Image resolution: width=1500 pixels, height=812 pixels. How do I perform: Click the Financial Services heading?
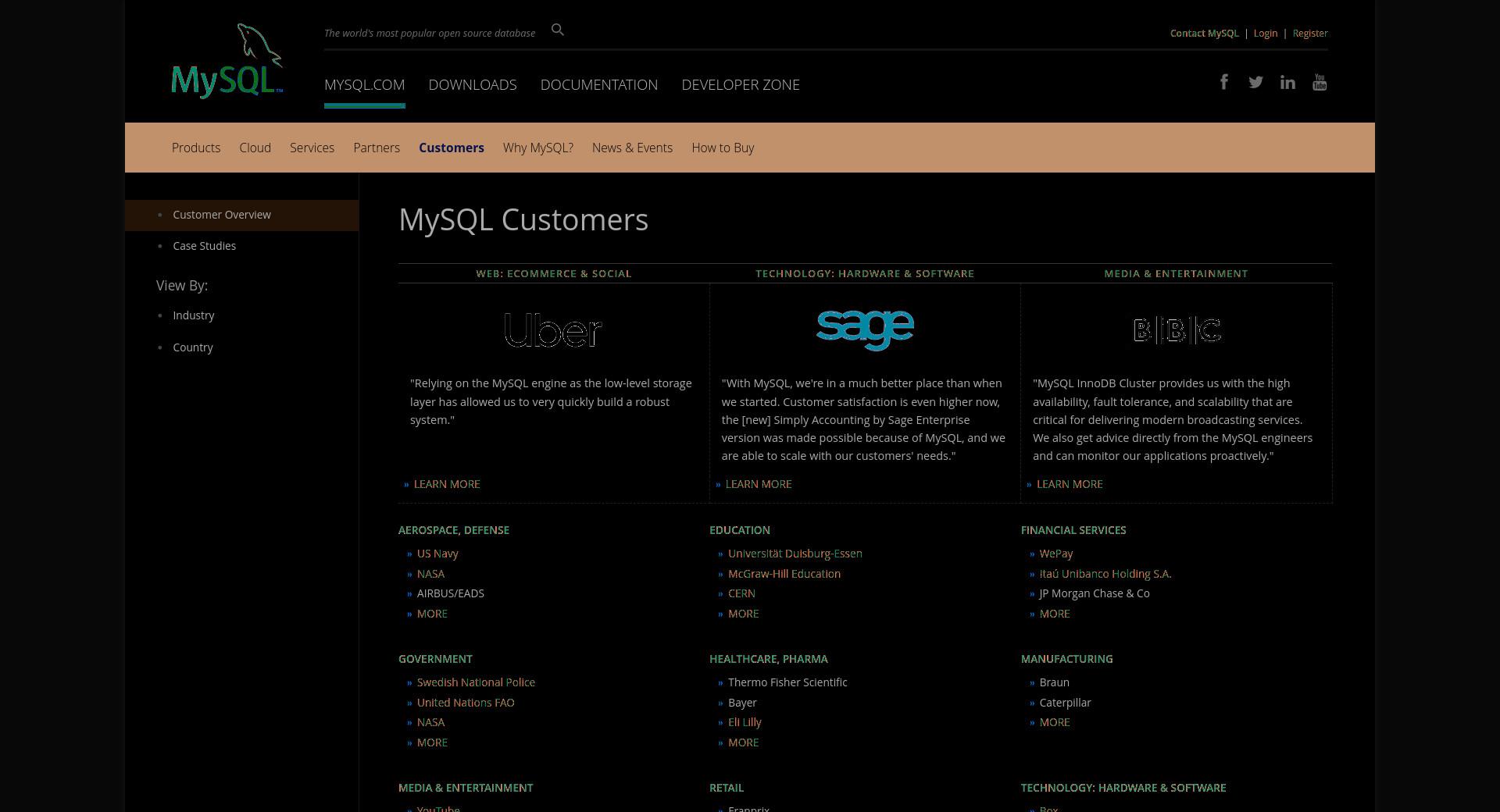[x=1073, y=530]
